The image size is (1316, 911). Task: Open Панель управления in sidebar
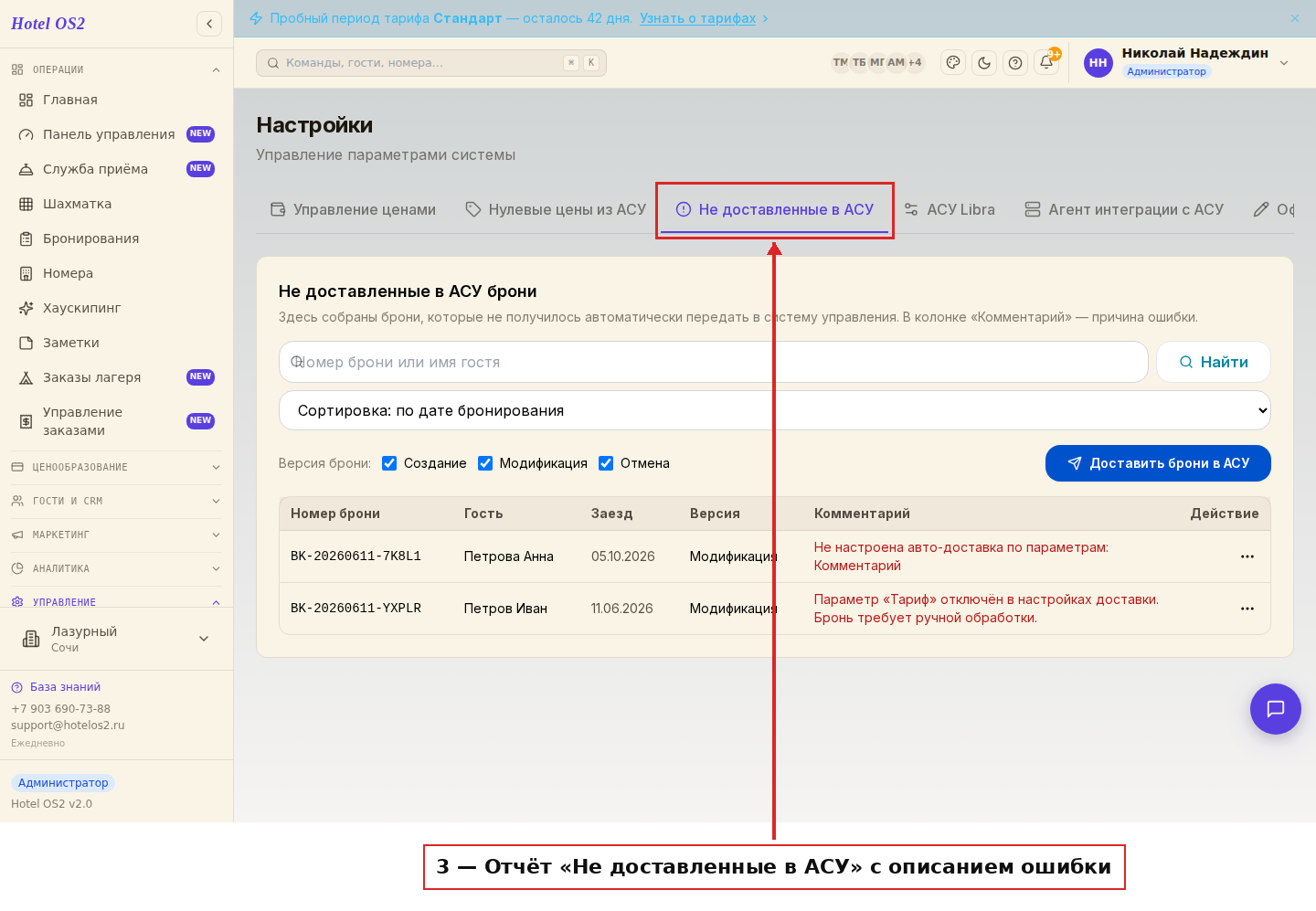[117, 134]
